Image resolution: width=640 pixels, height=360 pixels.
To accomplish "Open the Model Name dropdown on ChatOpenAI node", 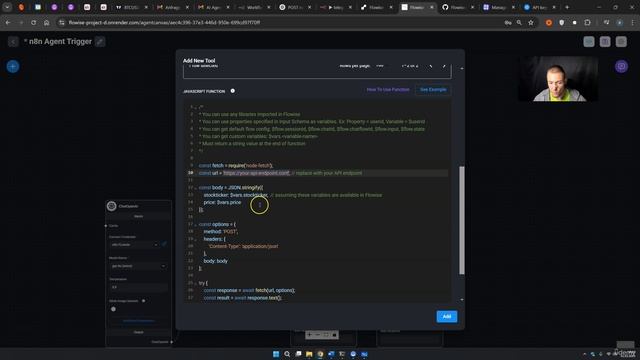I will click(x=138, y=266).
